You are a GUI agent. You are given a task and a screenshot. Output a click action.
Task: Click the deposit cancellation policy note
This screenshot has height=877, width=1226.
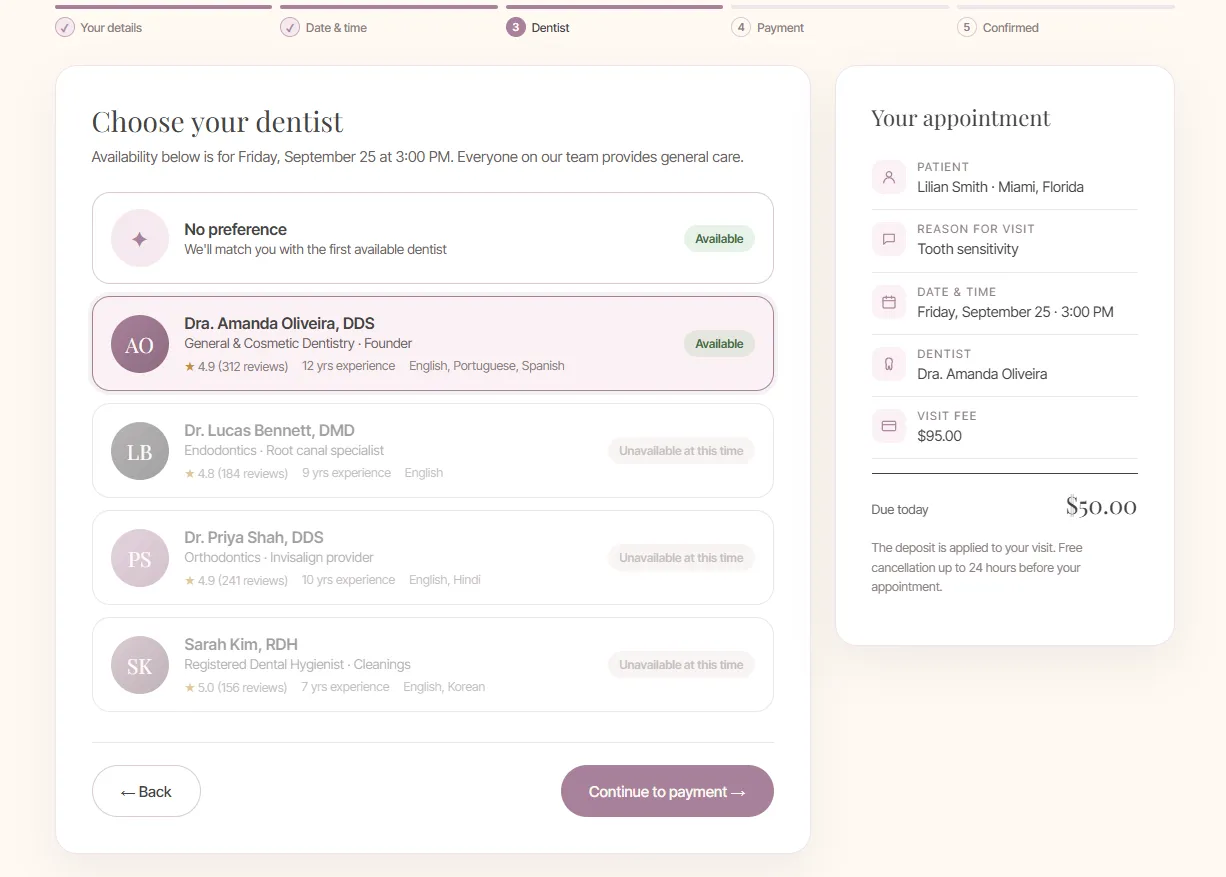pyautogui.click(x=977, y=567)
